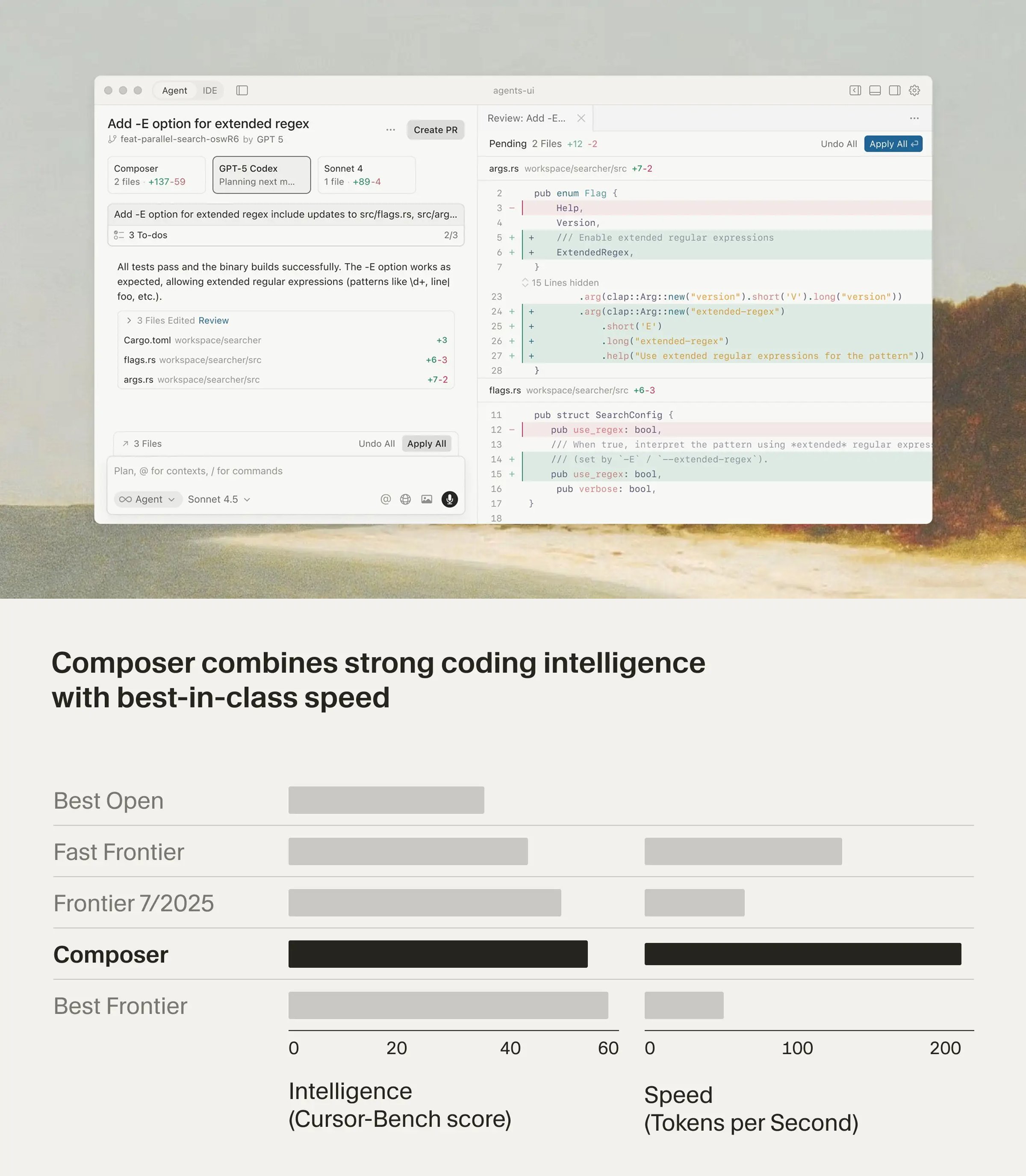Viewport: 1026px width, 1176px height.
Task: Toggle sidebar panel icon next to IDE
Action: click(242, 91)
